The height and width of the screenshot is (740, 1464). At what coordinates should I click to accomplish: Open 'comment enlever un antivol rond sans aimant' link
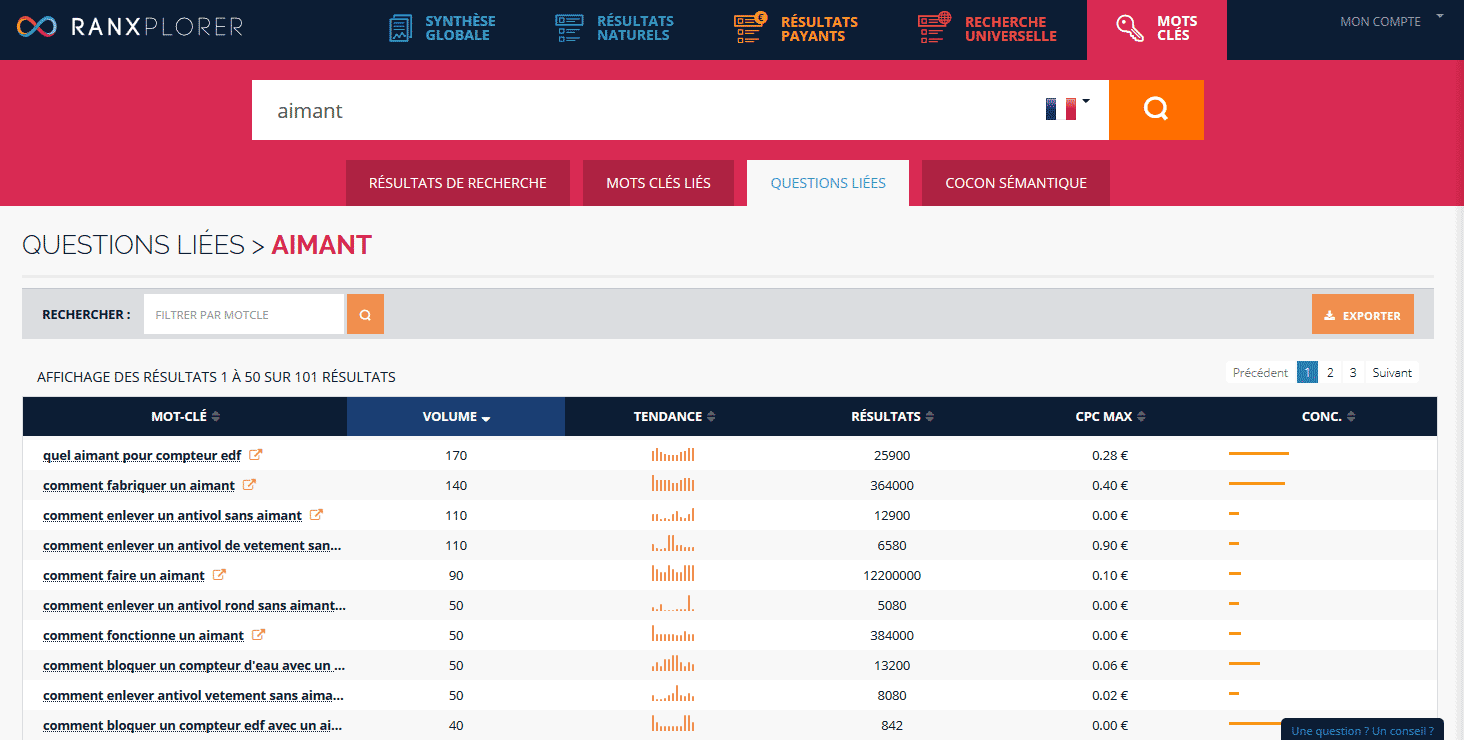[x=194, y=605]
